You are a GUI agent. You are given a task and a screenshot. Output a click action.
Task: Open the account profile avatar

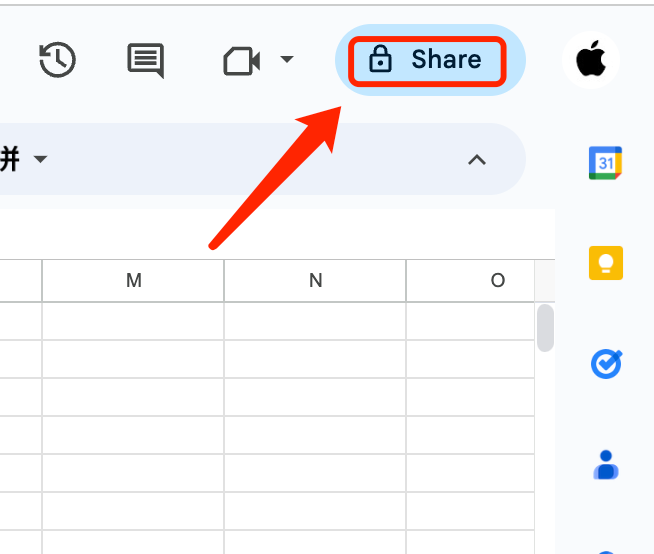(591, 60)
